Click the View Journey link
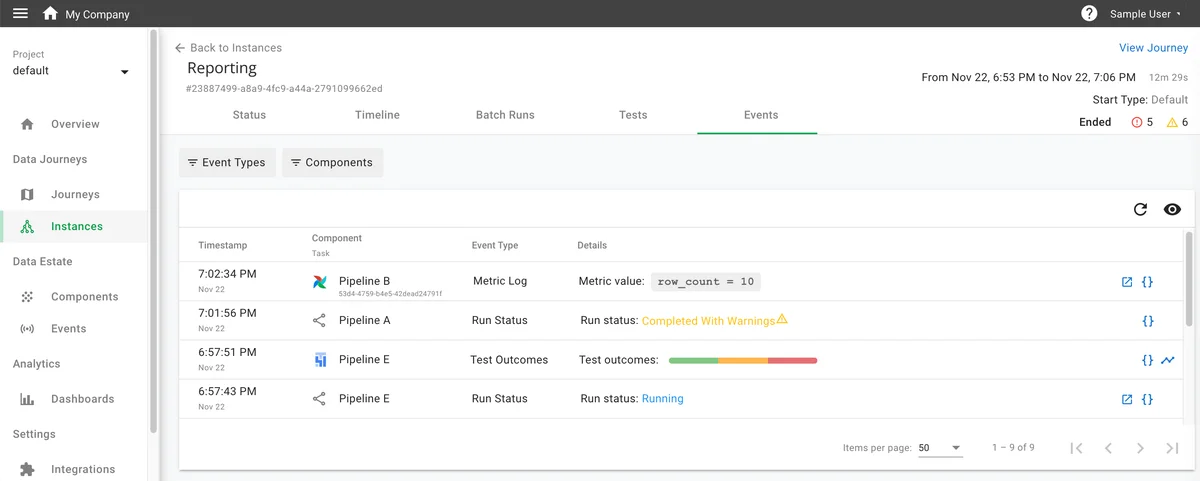Image resolution: width=1200 pixels, height=481 pixels. 1153,48
